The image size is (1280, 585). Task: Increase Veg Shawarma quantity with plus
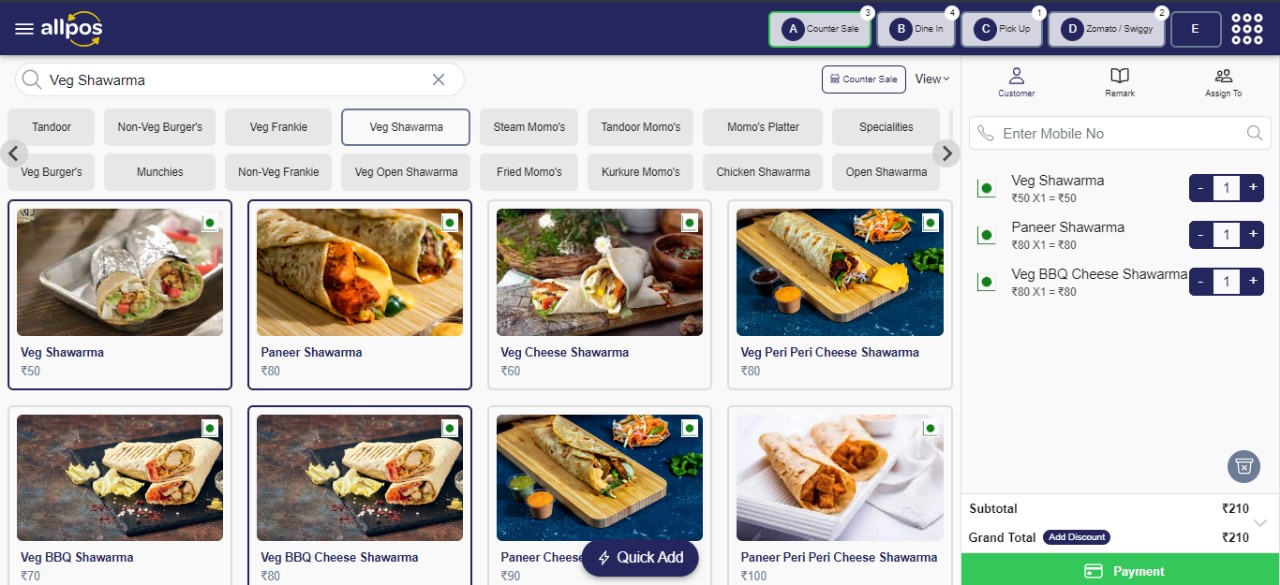tap(1252, 188)
